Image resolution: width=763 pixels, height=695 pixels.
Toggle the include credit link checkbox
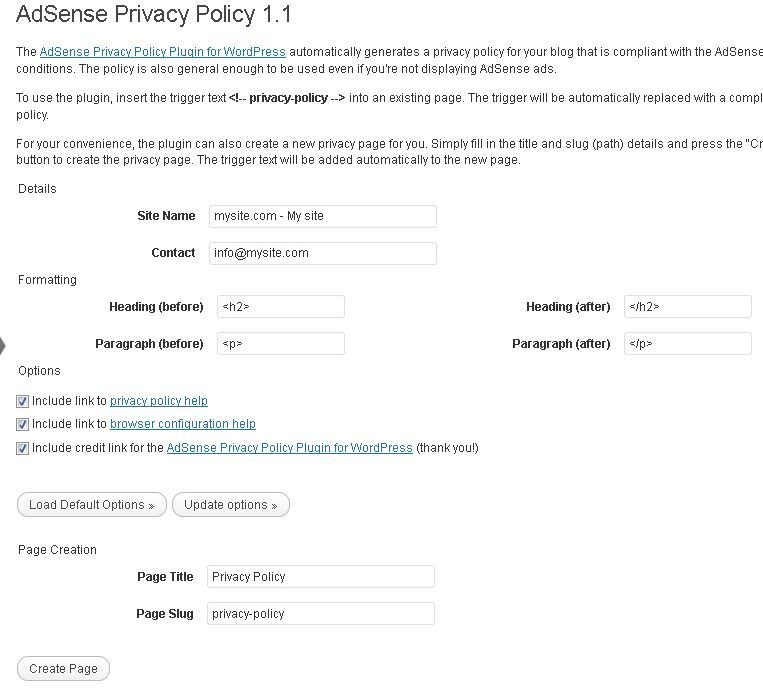coord(22,448)
